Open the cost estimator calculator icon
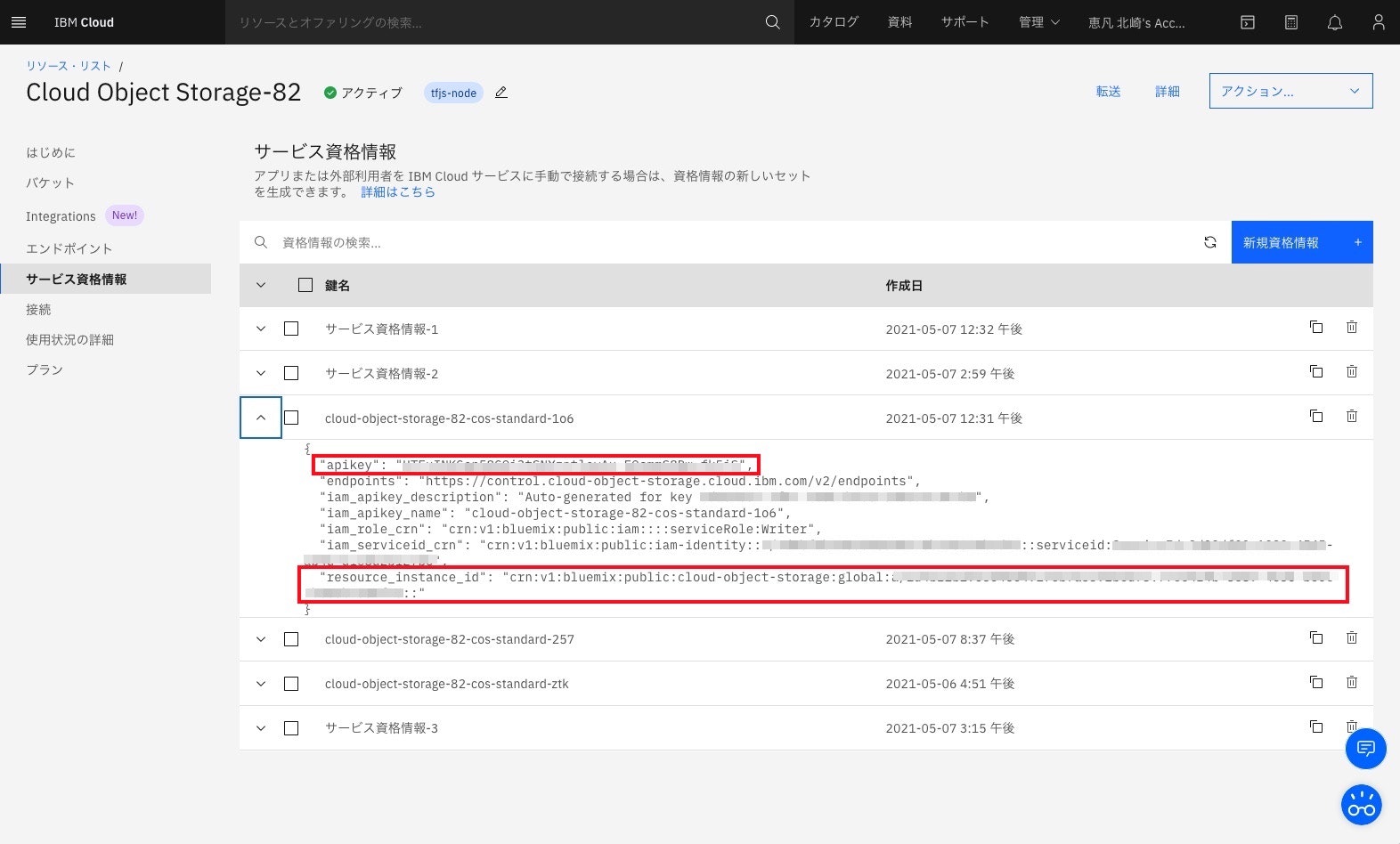The width and height of the screenshot is (1400, 844). coord(1291,22)
